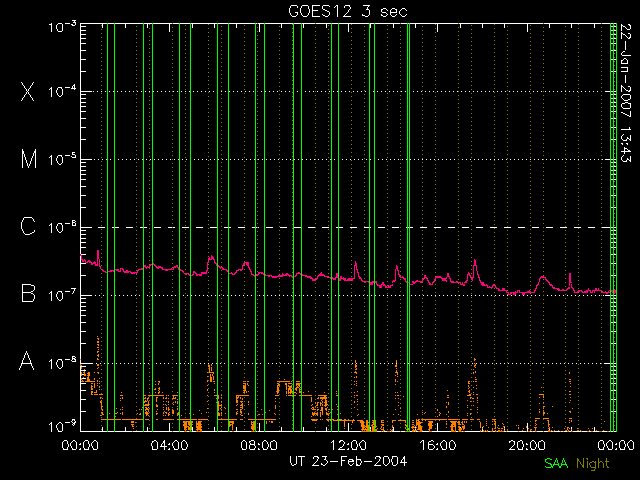The image size is (640, 480).
Task: Click the rightmost 00:00 time label
Action: [616, 445]
